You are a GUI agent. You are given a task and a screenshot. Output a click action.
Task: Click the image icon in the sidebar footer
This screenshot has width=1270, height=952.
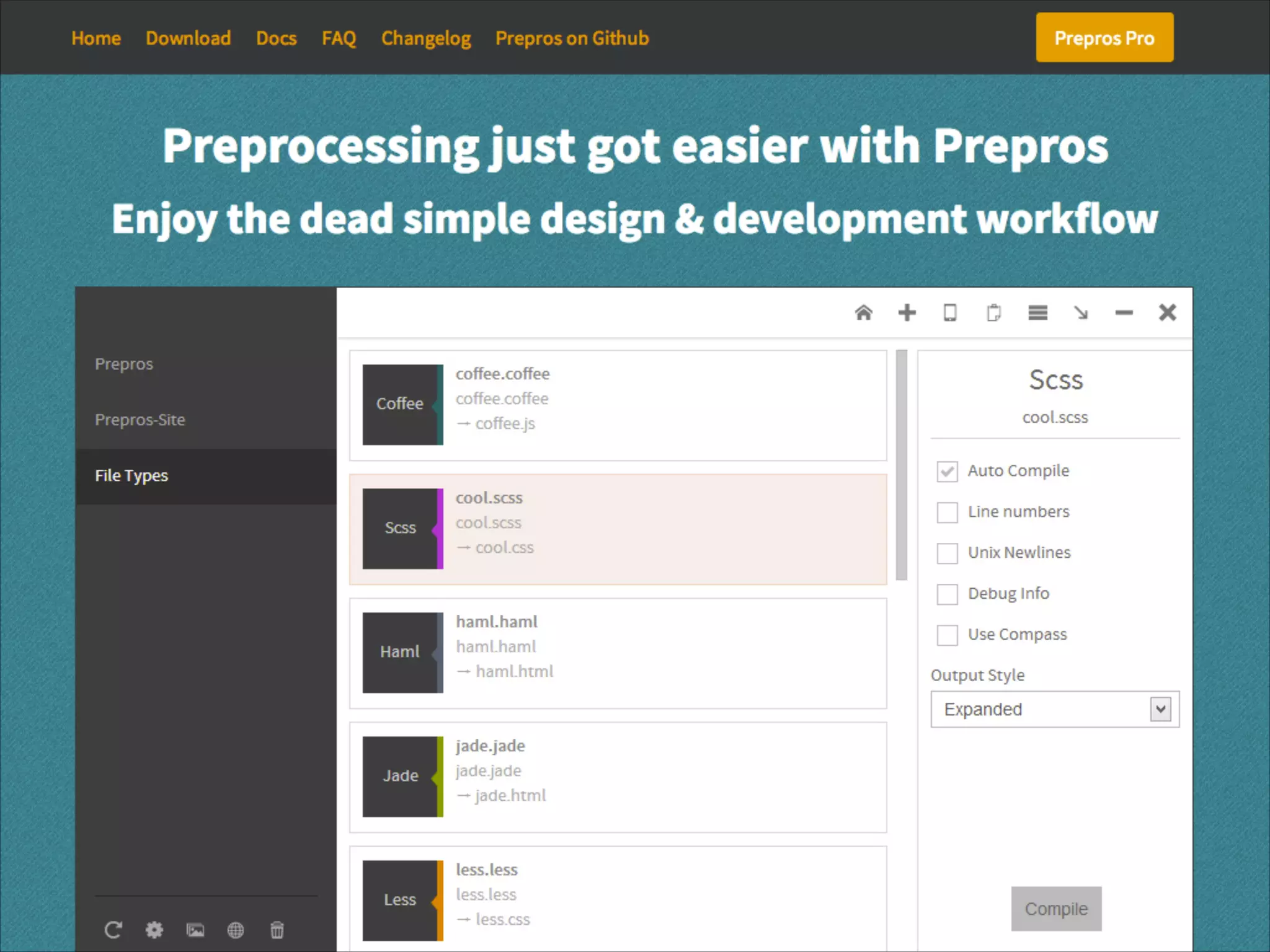coord(195,930)
